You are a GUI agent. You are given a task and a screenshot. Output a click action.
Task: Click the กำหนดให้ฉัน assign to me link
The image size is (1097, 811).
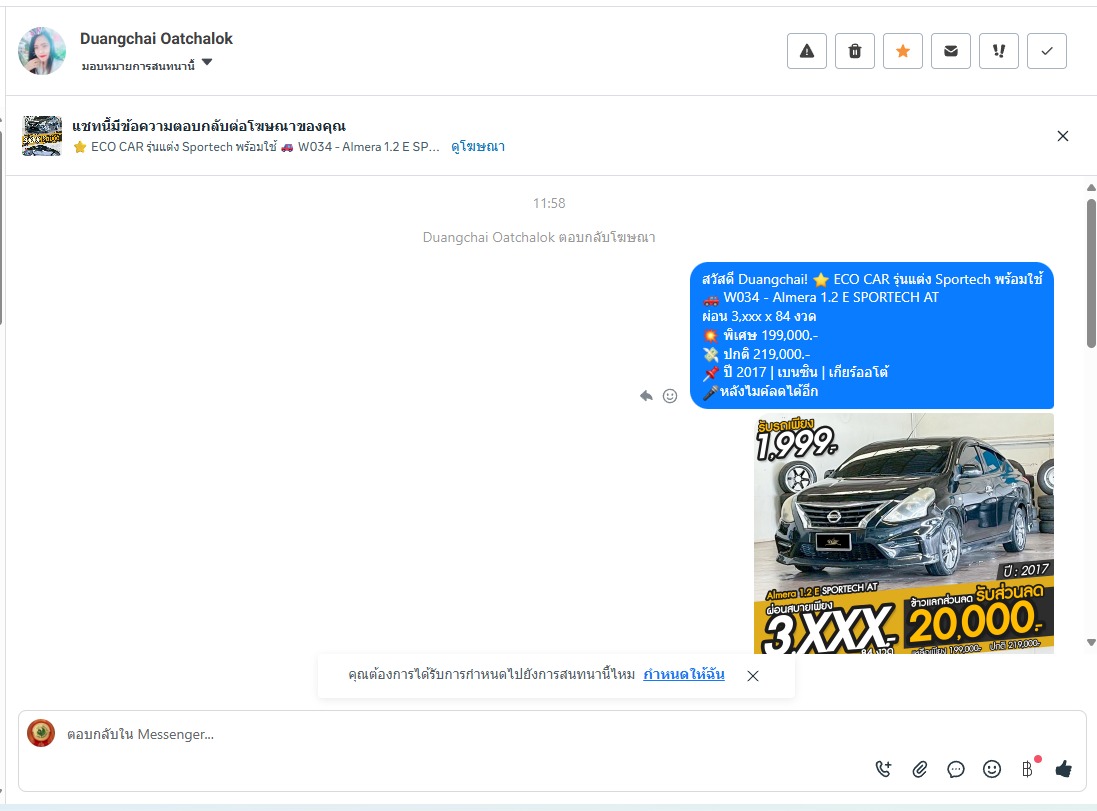(x=684, y=675)
